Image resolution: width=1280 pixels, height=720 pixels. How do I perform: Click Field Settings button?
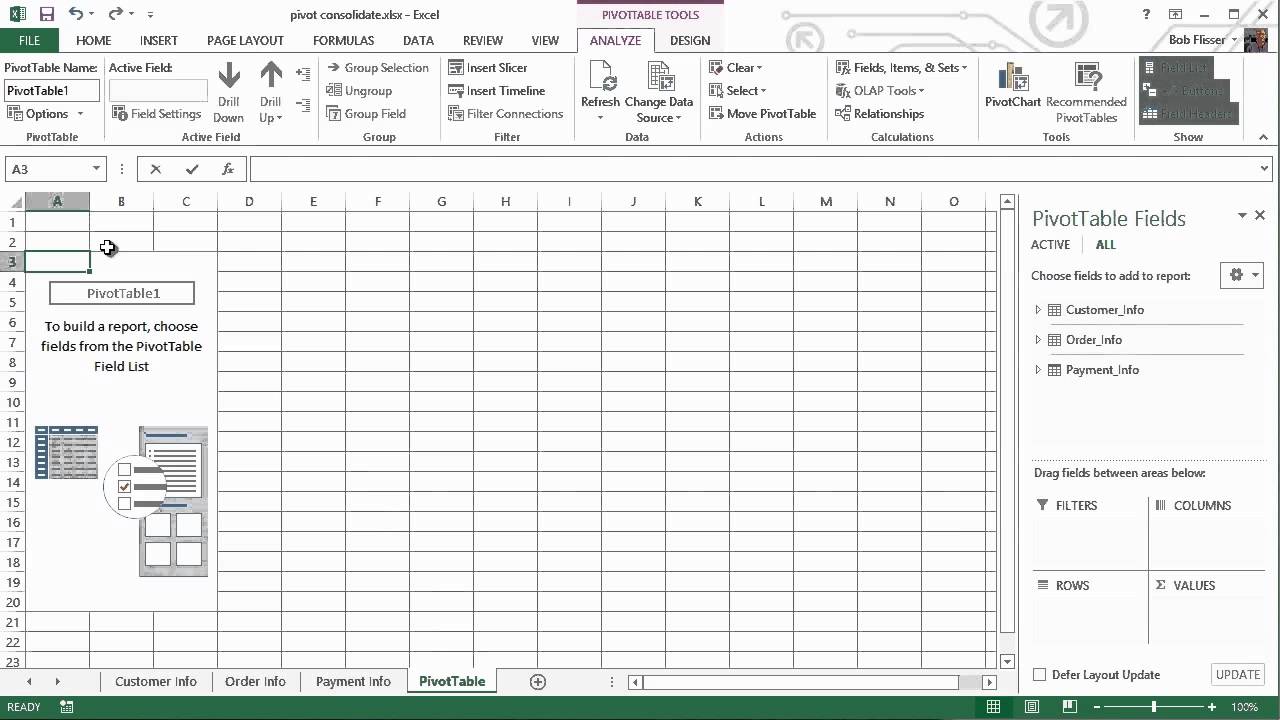156,114
